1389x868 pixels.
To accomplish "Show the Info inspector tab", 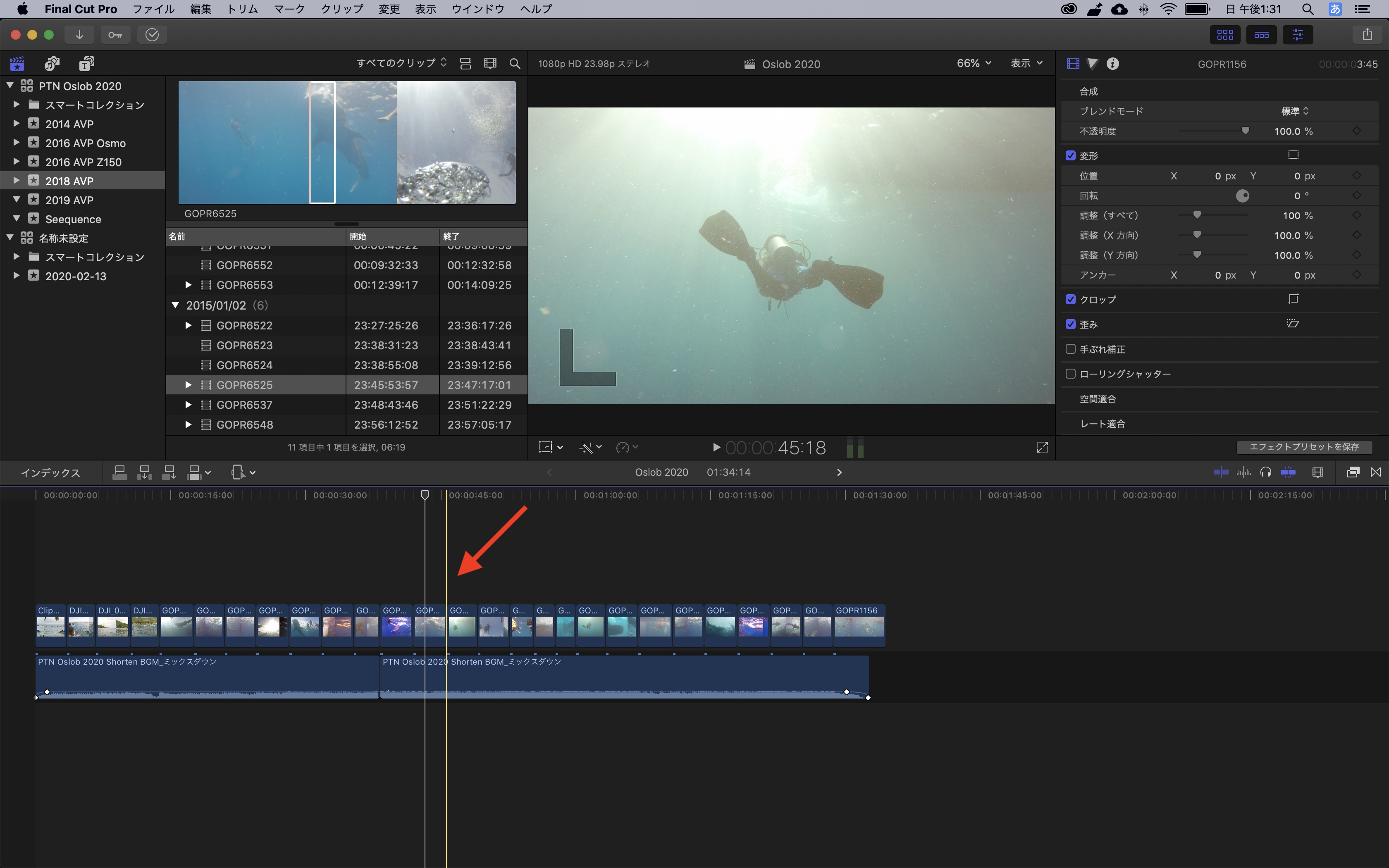I will tap(1112, 64).
